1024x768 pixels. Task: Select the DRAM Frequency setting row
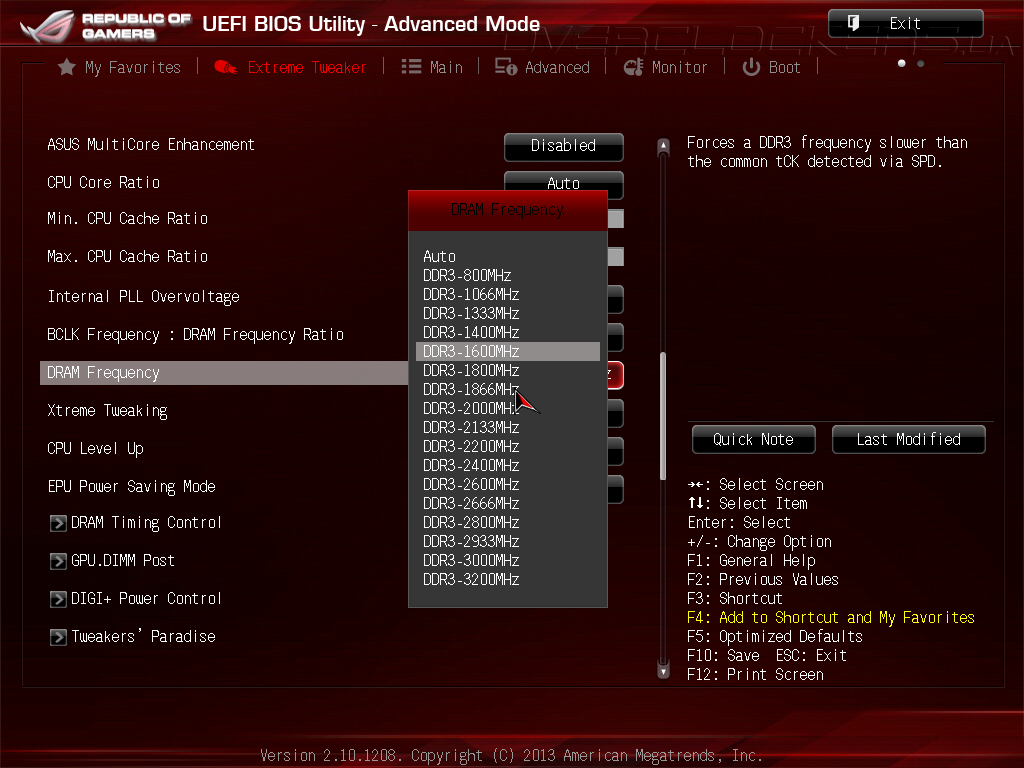224,373
